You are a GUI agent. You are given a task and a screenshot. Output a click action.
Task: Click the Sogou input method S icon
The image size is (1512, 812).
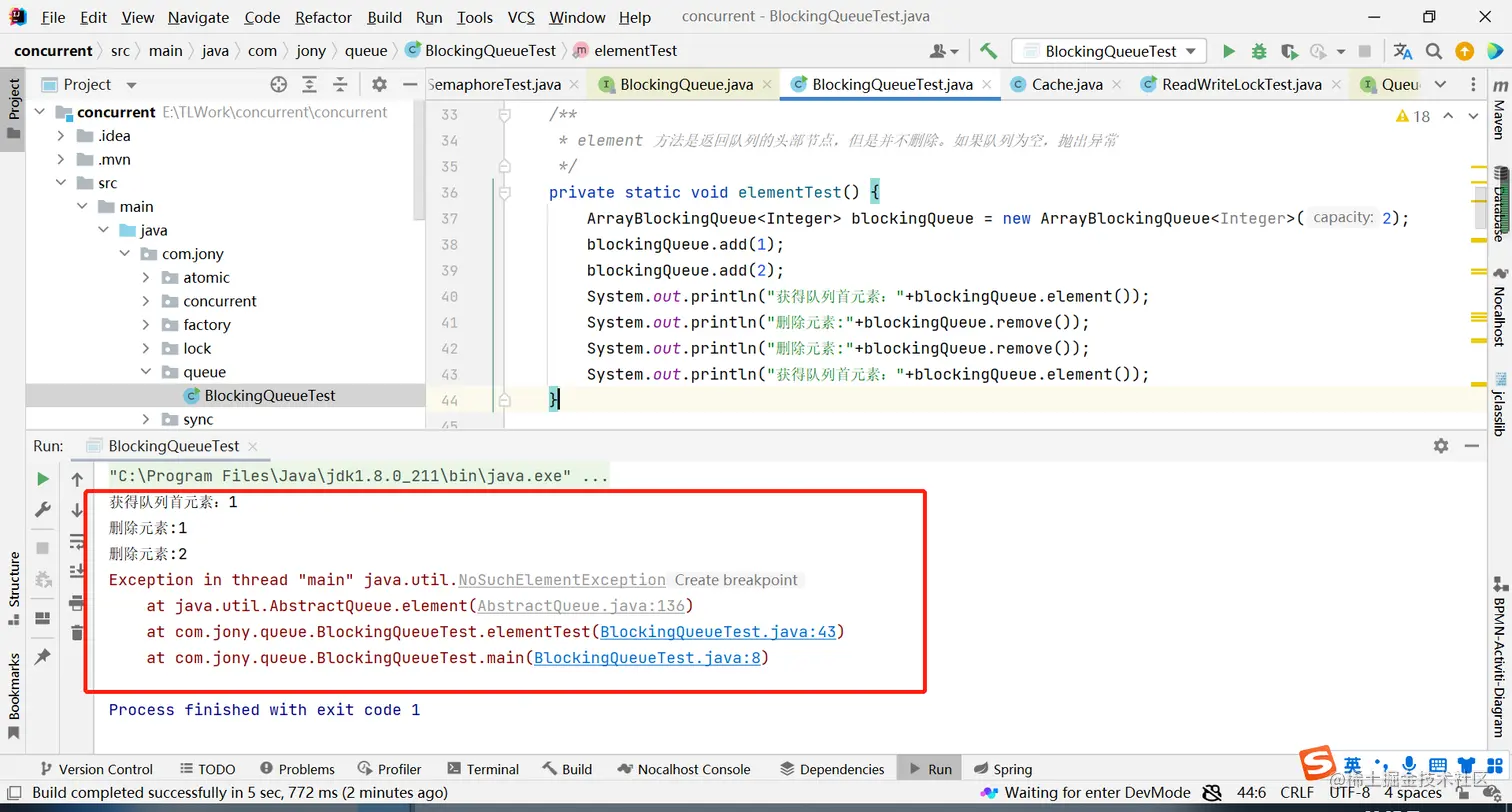click(1316, 765)
